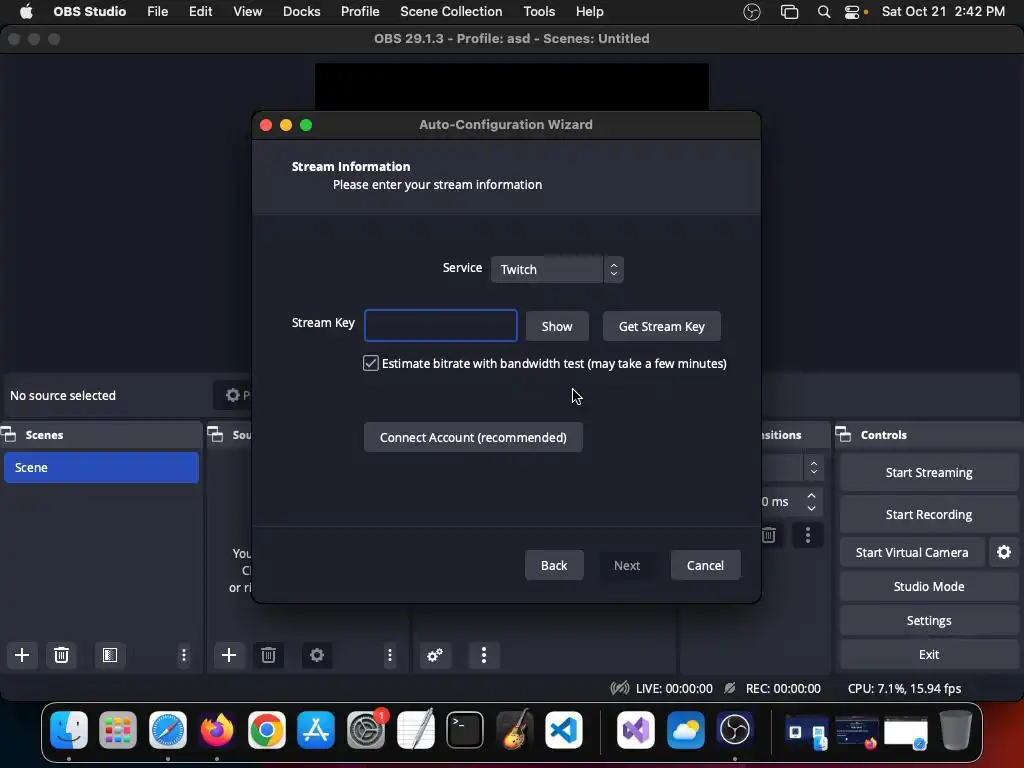This screenshot has height=768, width=1024.
Task: Open scene filters icon in Scenes panel
Action: [110, 655]
